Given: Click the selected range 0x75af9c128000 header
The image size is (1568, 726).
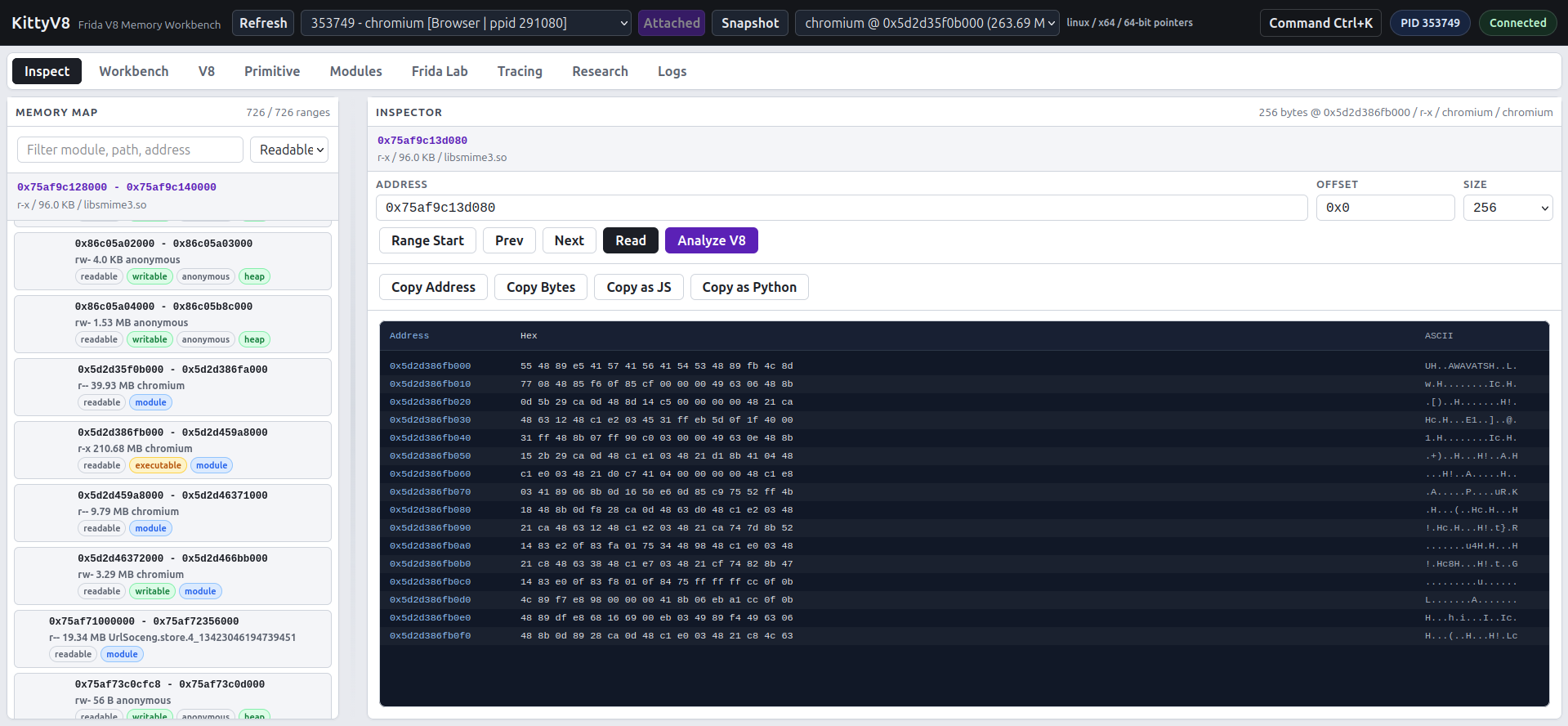Looking at the screenshot, I should point(172,195).
